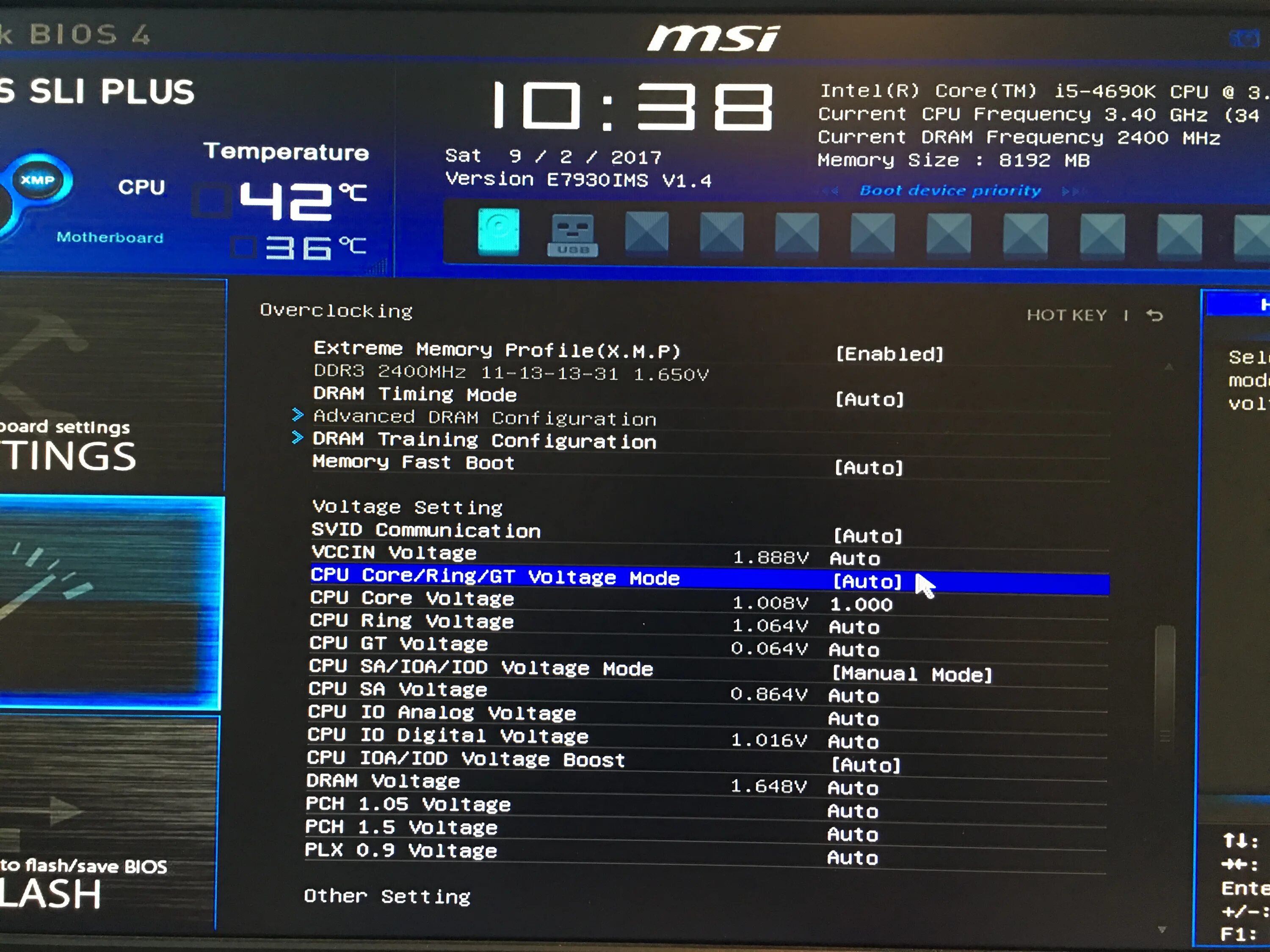Viewport: 1270px width, 952px height.
Task: Click the third empty boot device slot
Action: tap(797, 232)
